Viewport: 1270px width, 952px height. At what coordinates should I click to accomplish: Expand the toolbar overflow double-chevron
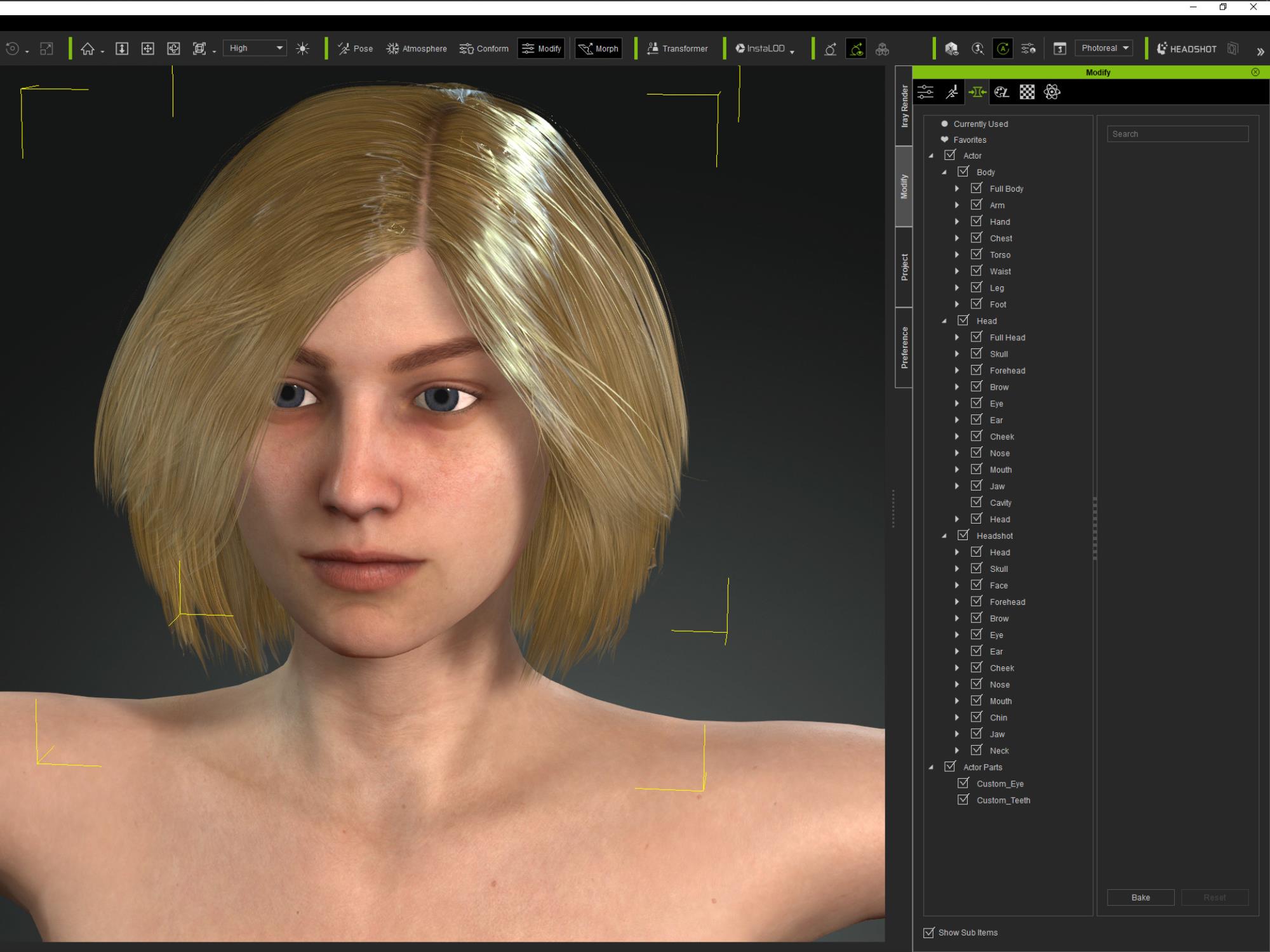point(1260,51)
